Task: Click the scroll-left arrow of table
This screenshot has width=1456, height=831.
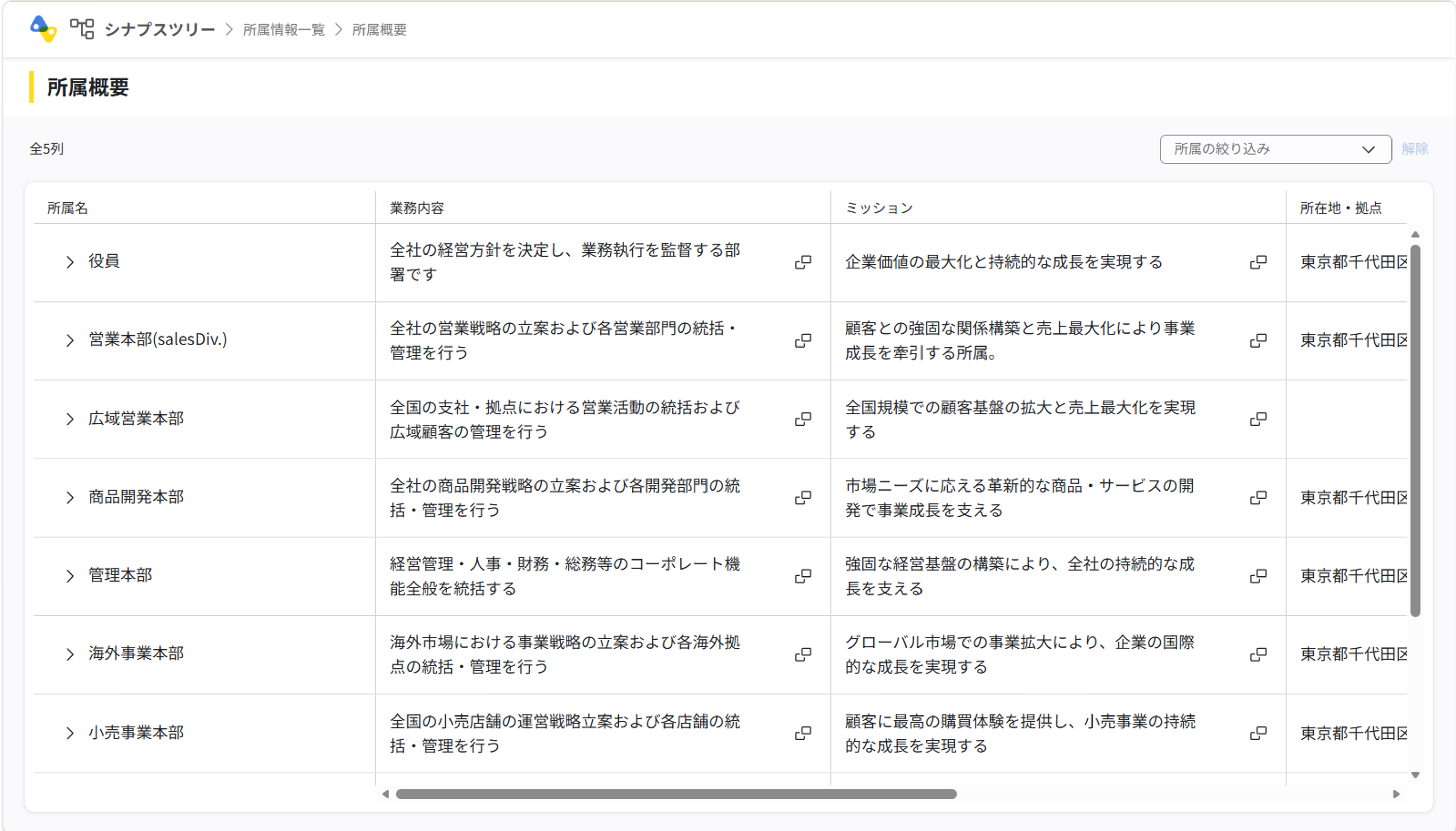Action: coord(385,794)
